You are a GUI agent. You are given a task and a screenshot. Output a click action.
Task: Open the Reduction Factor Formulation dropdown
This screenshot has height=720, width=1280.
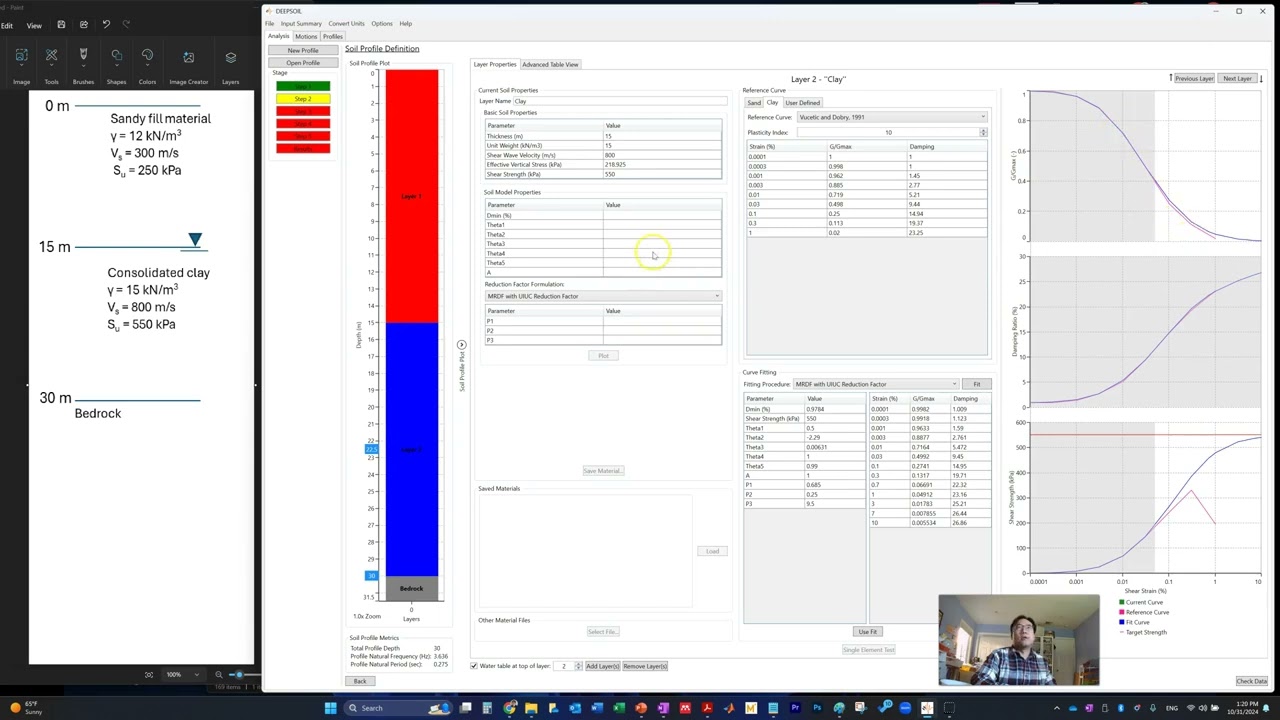(x=603, y=296)
